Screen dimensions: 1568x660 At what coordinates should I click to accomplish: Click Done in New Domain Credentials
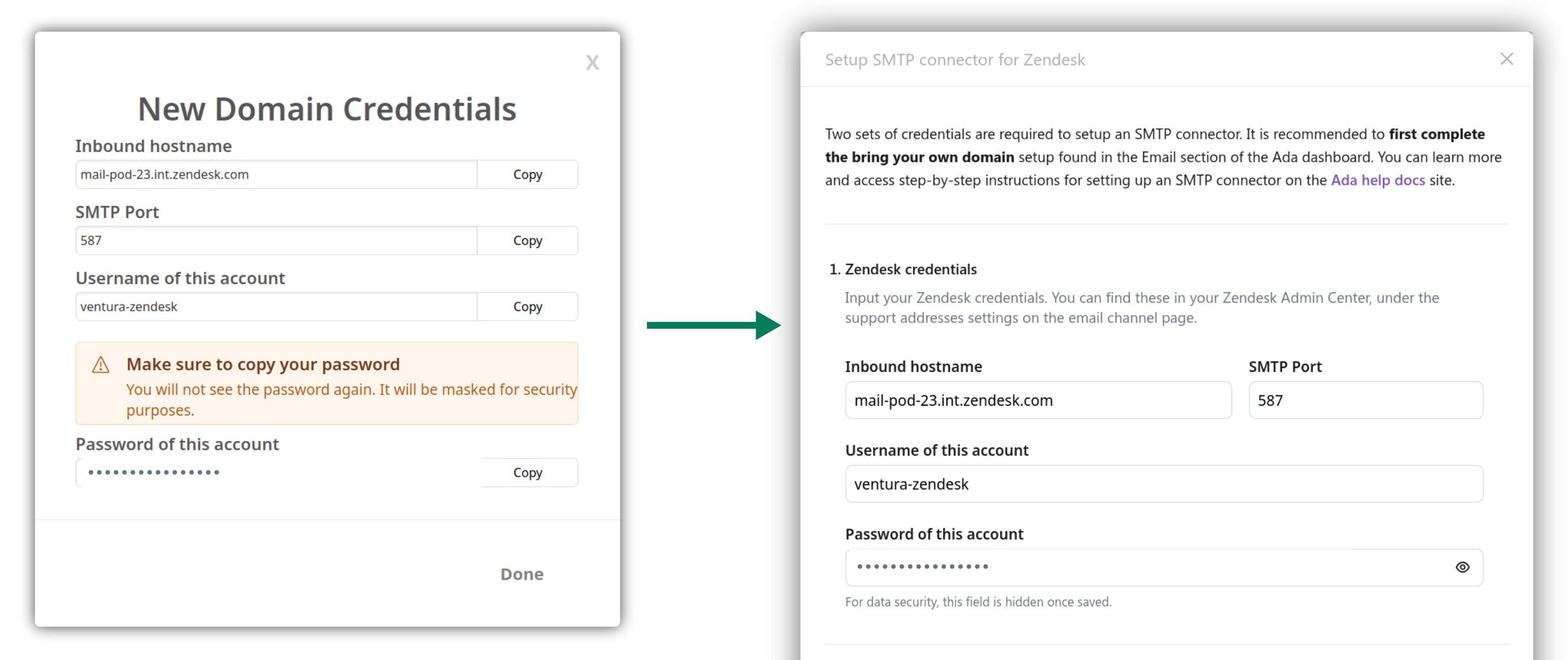pos(522,574)
